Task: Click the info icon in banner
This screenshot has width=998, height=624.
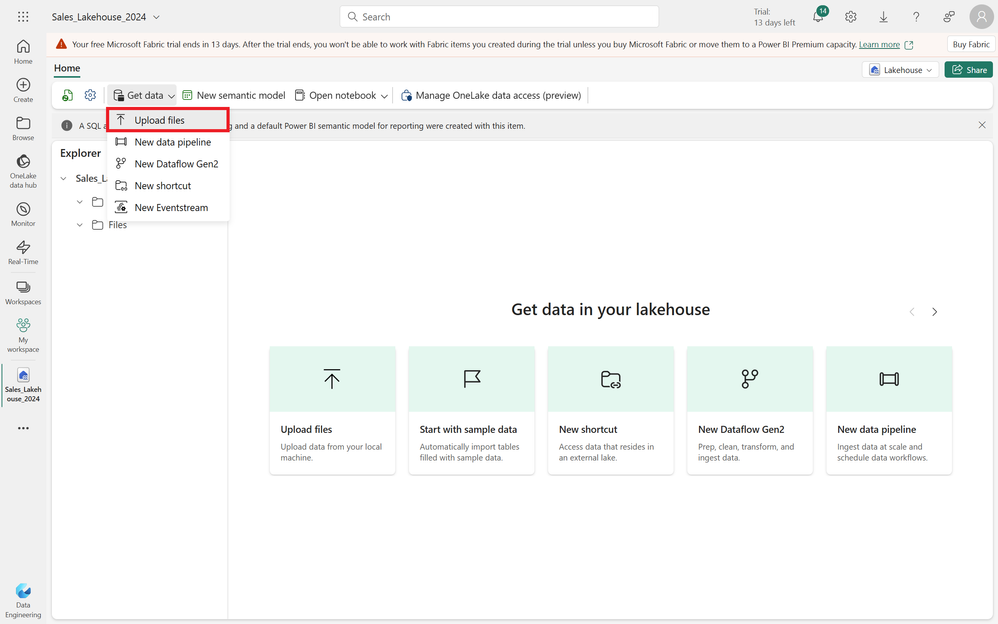Action: pyautogui.click(x=67, y=125)
